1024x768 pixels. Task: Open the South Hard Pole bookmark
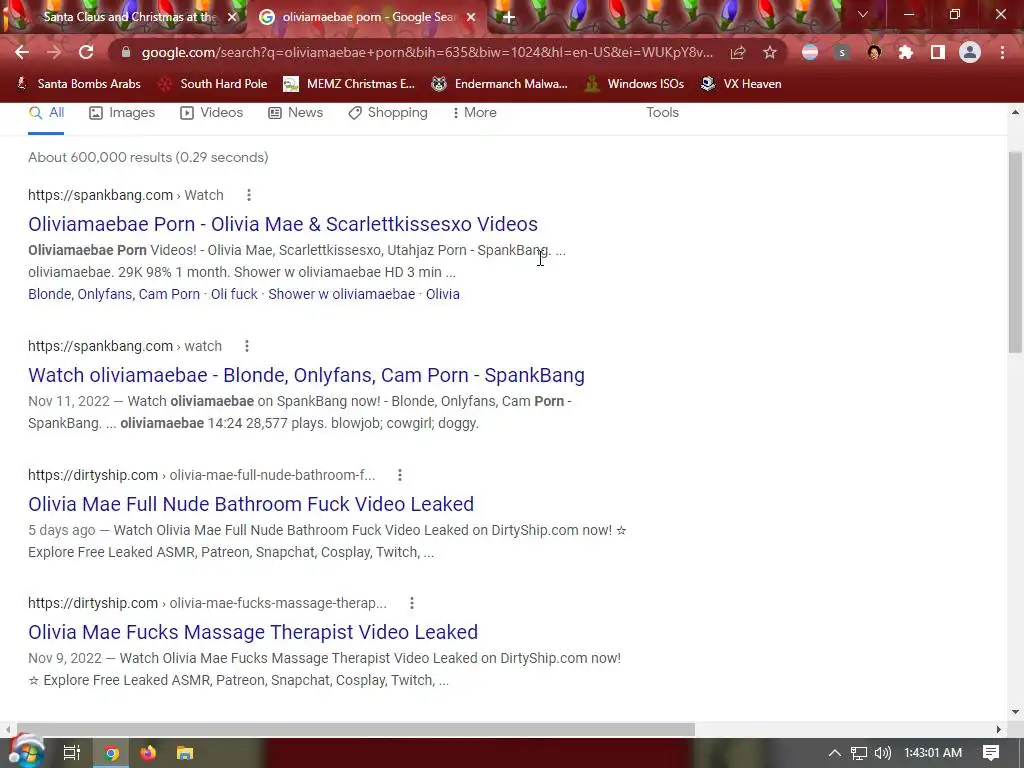tap(214, 84)
